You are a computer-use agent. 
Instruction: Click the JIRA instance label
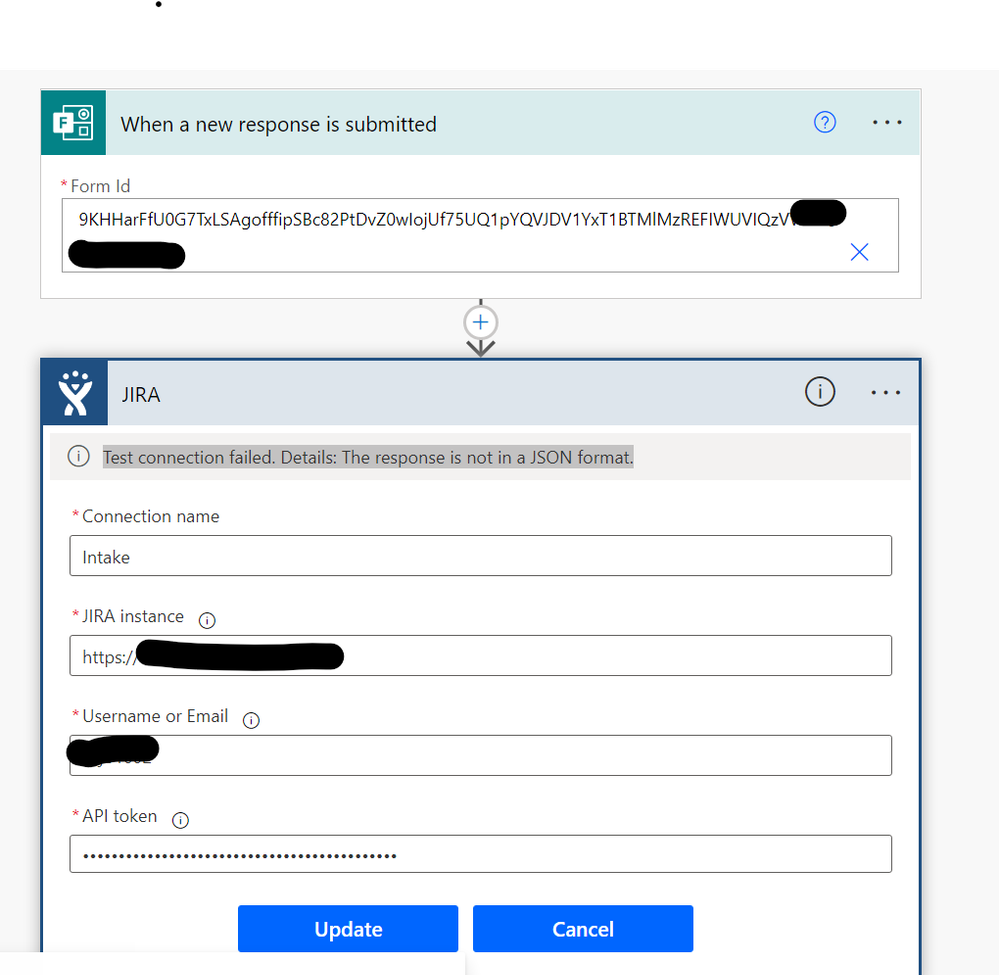click(133, 616)
